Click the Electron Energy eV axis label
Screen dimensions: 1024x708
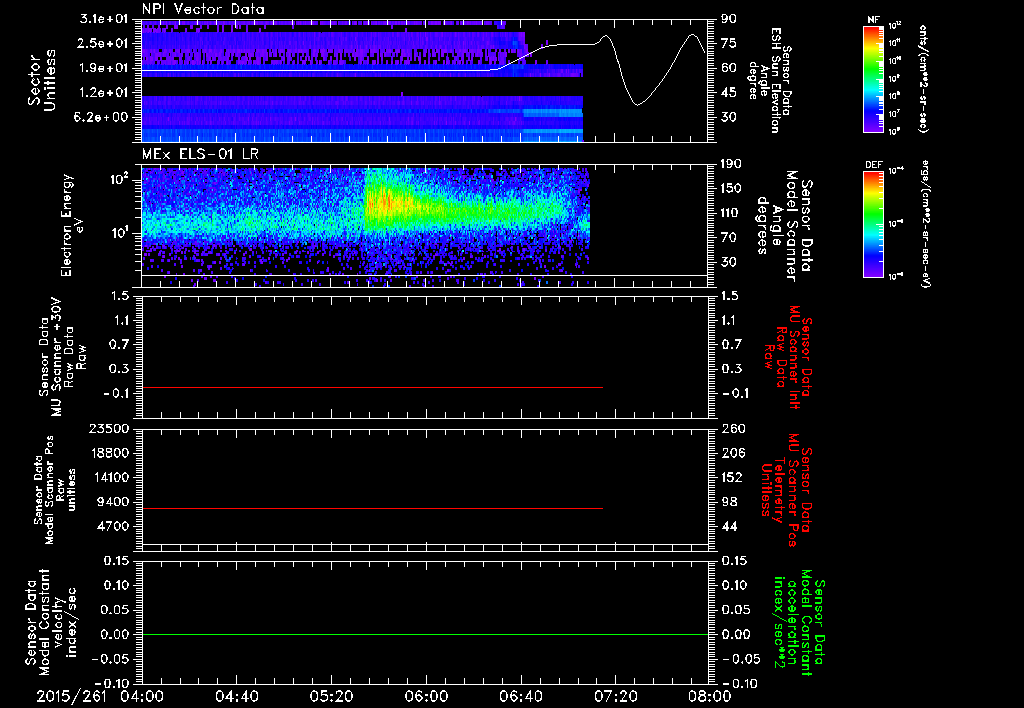(x=72, y=225)
